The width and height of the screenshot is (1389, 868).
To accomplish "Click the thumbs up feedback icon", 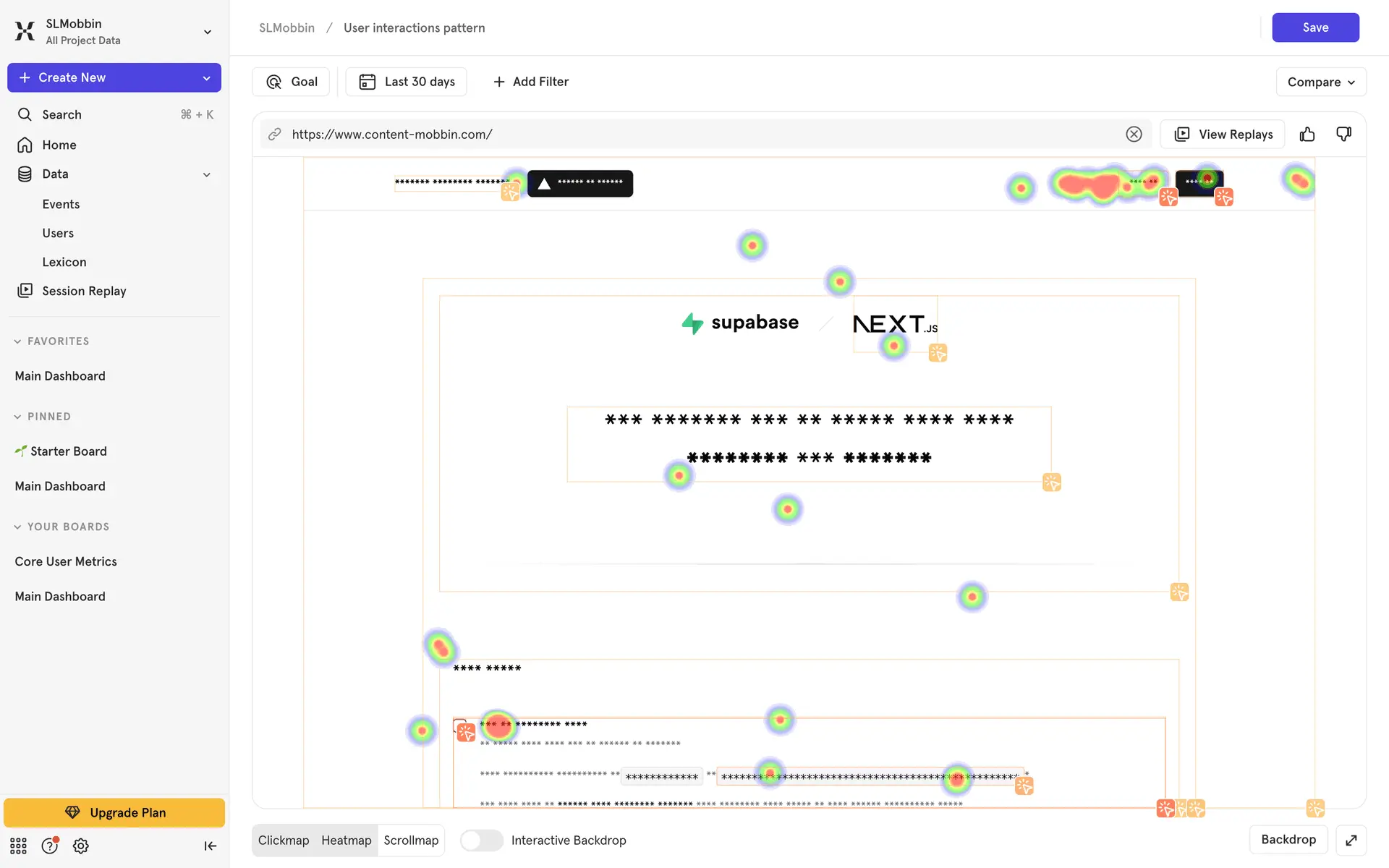I will point(1307,135).
